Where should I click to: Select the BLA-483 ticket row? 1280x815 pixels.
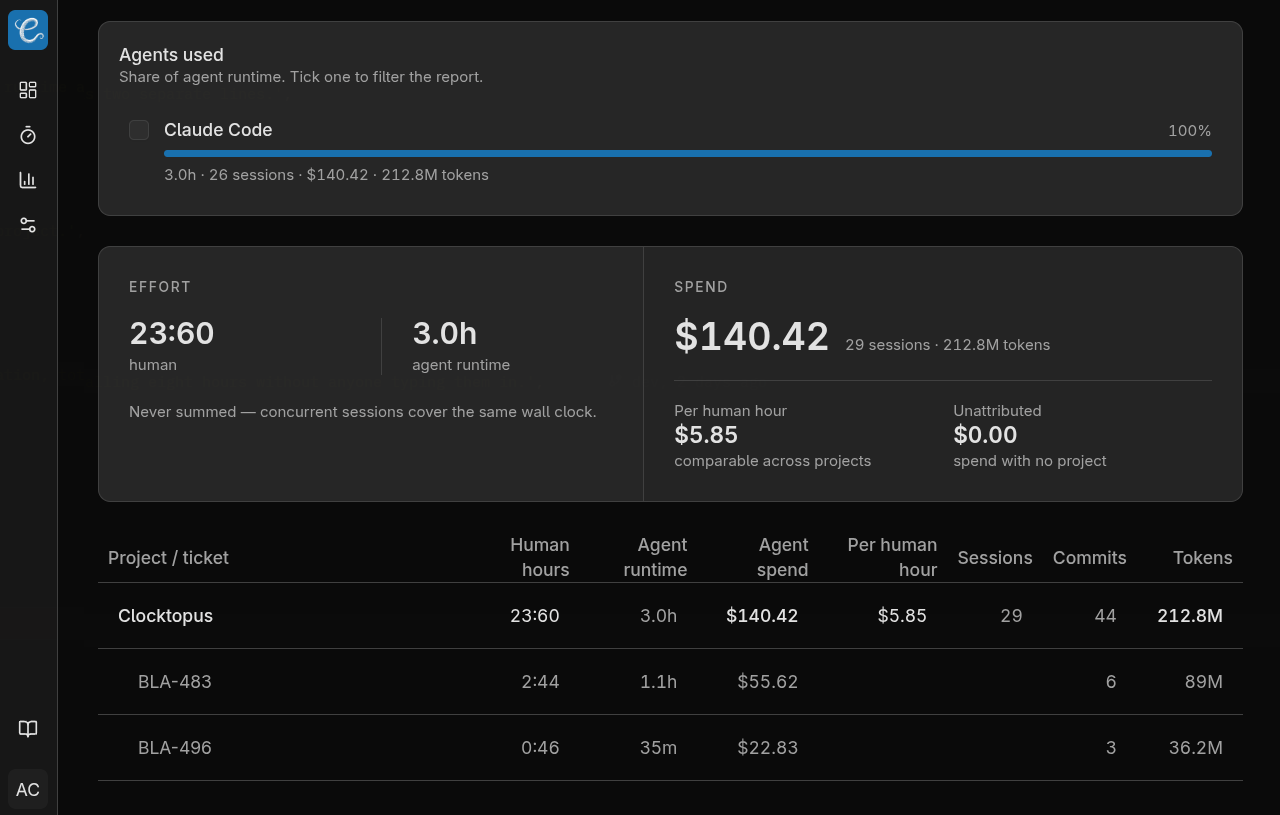point(670,682)
